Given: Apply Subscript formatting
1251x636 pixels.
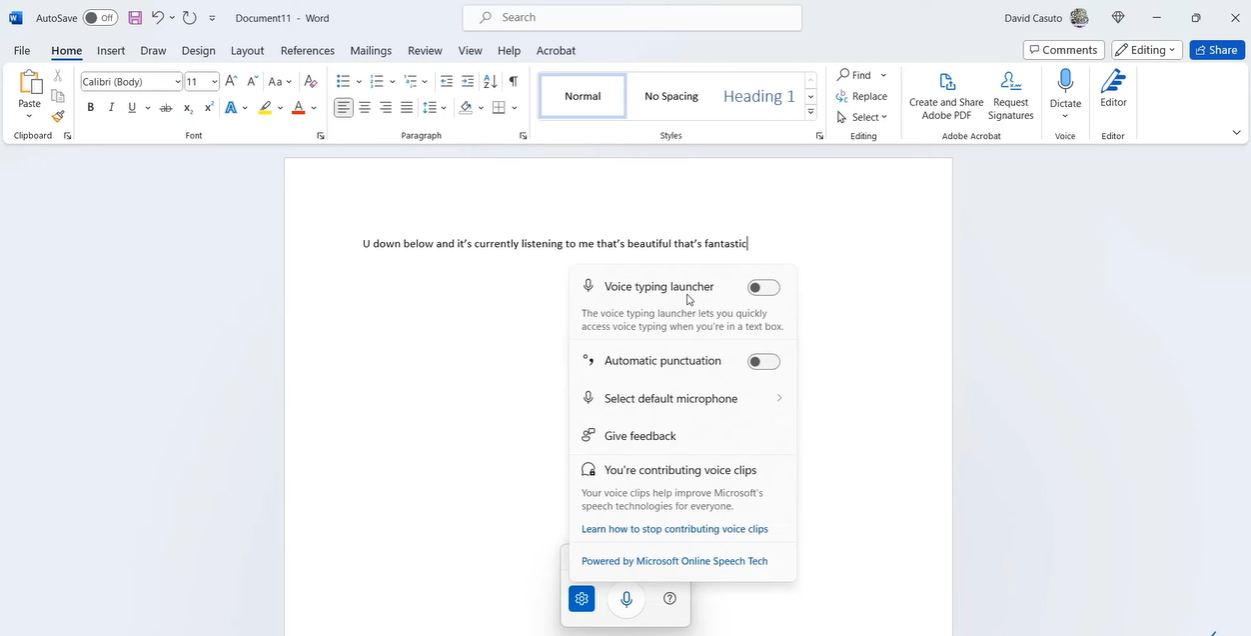Looking at the screenshot, I should point(188,108).
